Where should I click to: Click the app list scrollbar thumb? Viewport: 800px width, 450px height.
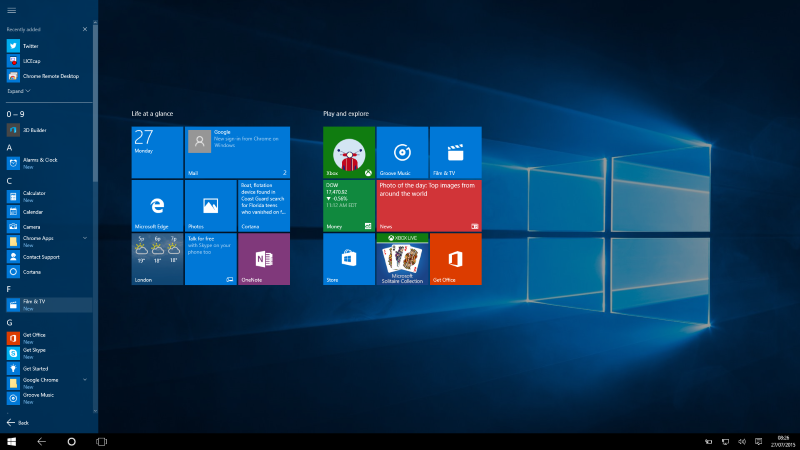95,102
